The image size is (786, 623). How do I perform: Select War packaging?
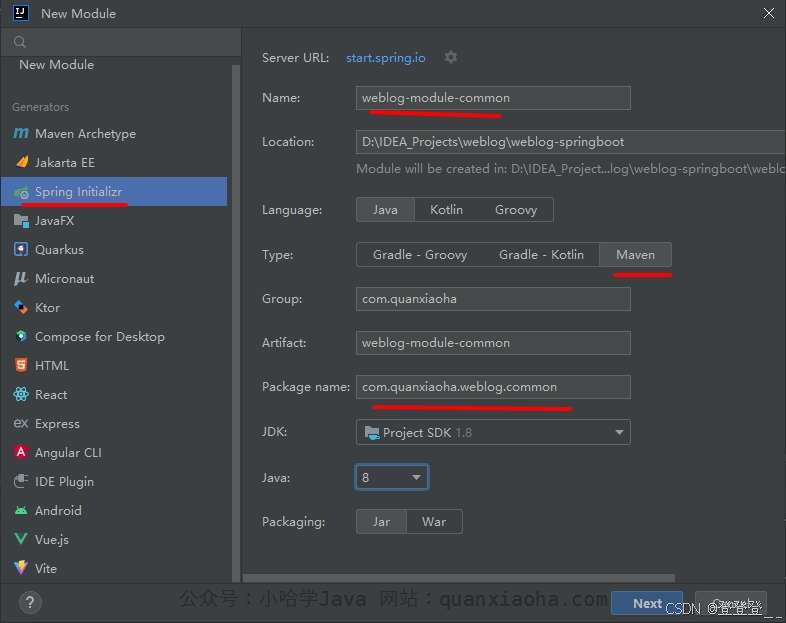point(434,522)
